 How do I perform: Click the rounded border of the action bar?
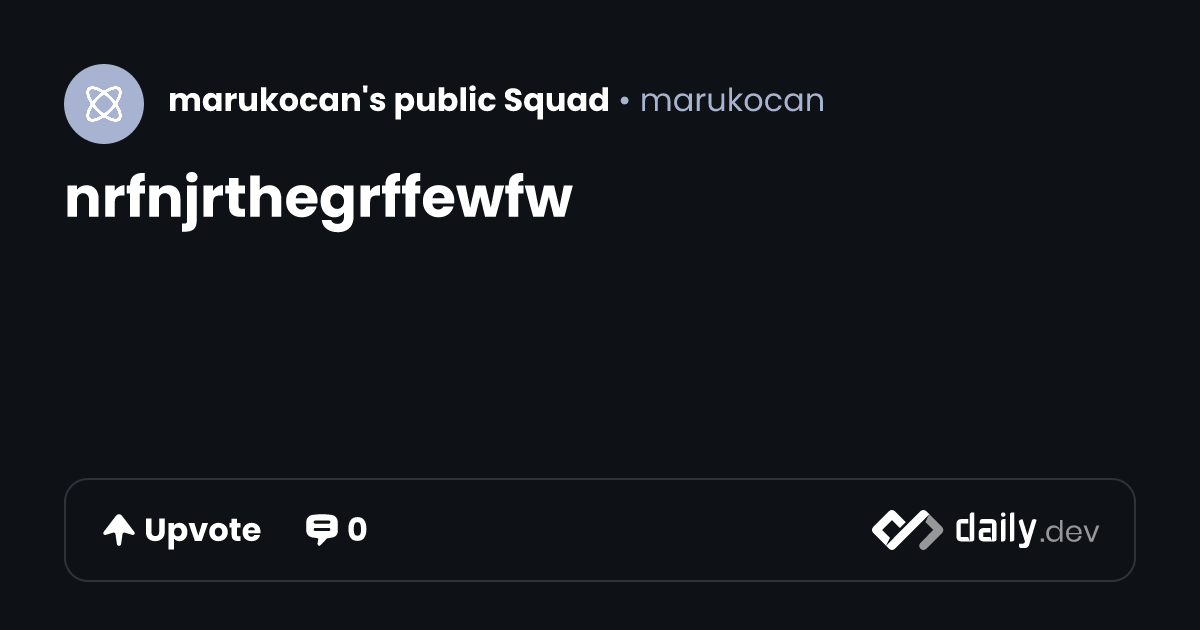(x=600, y=479)
